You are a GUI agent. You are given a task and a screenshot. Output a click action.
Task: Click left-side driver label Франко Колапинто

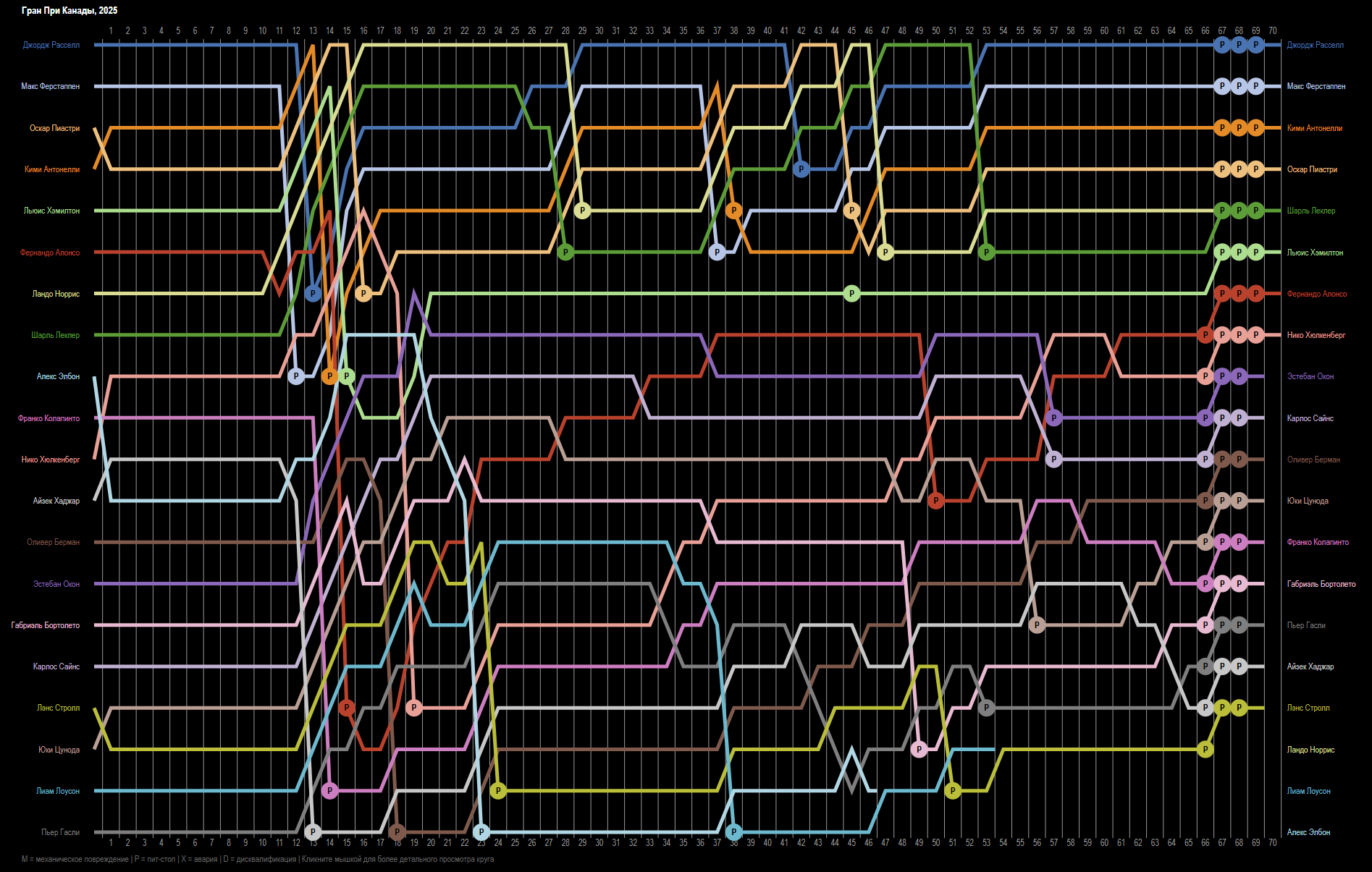(x=49, y=418)
